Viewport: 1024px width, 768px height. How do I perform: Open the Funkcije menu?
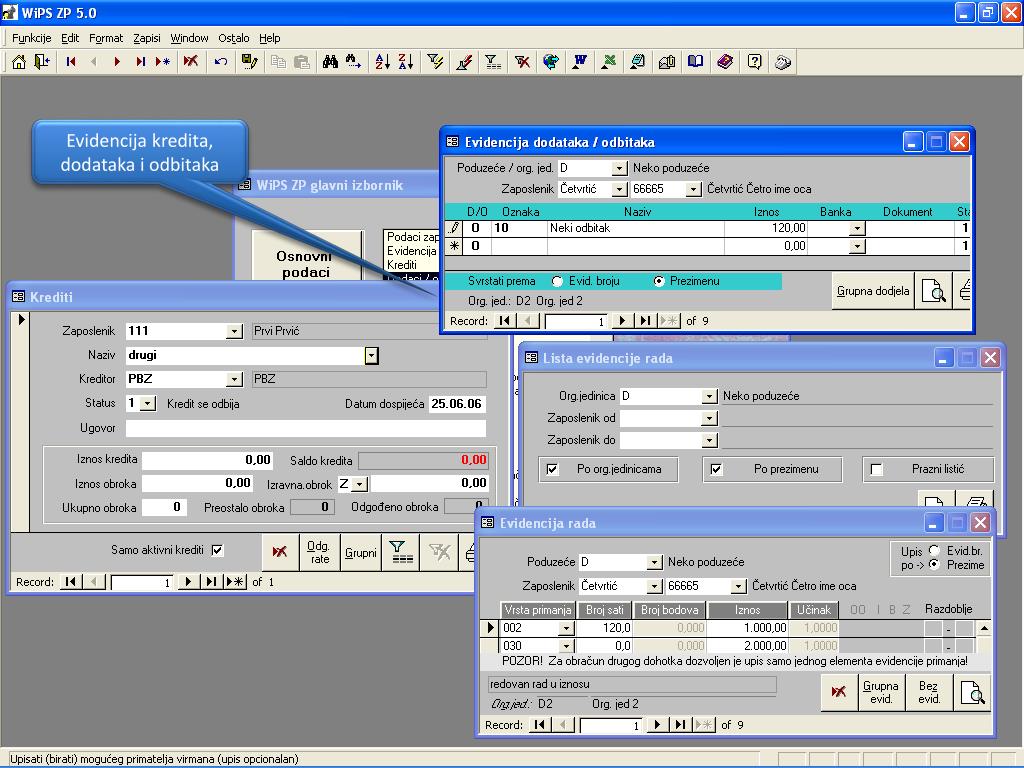point(31,38)
